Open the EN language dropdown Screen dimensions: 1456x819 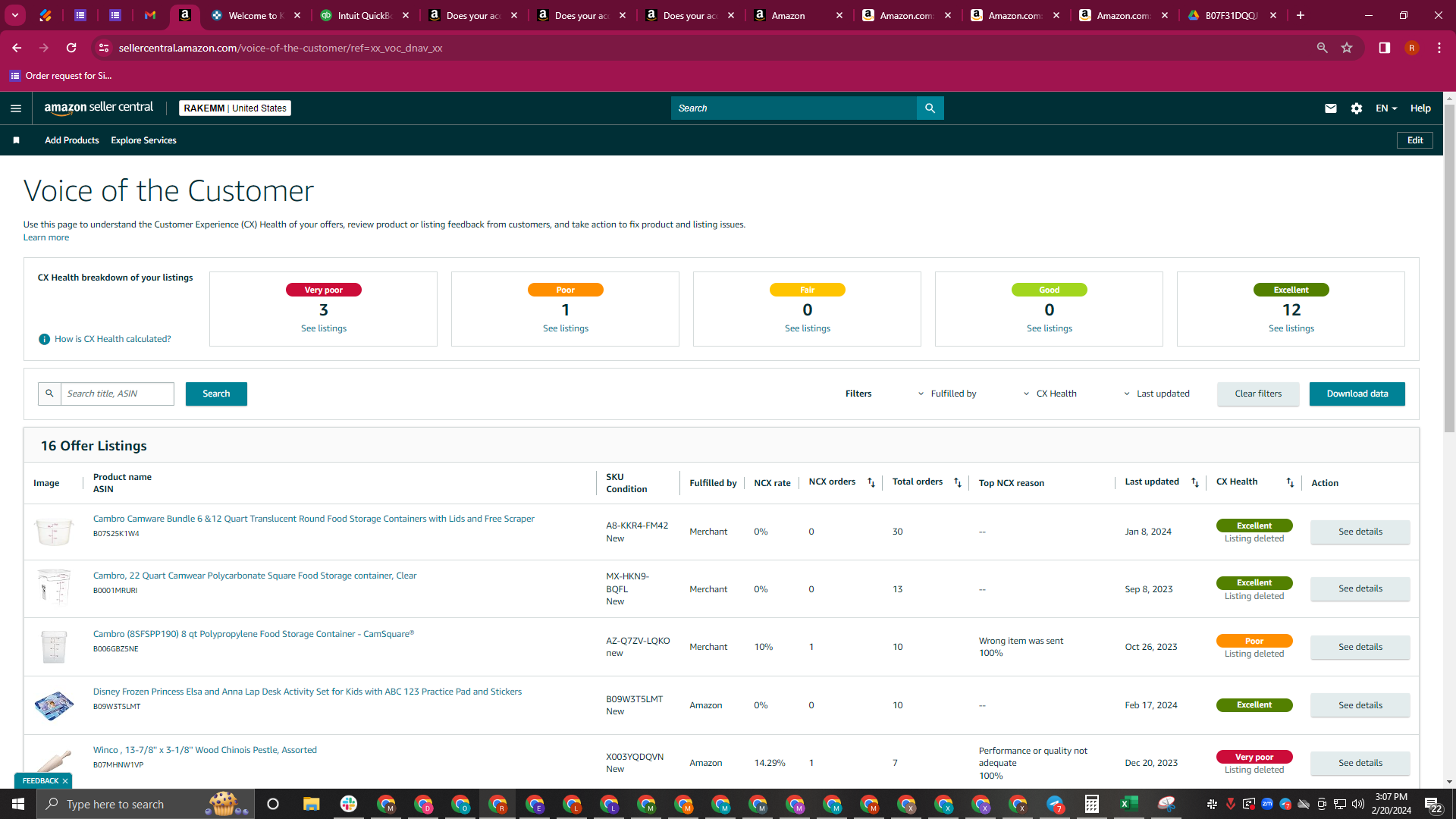point(1386,108)
